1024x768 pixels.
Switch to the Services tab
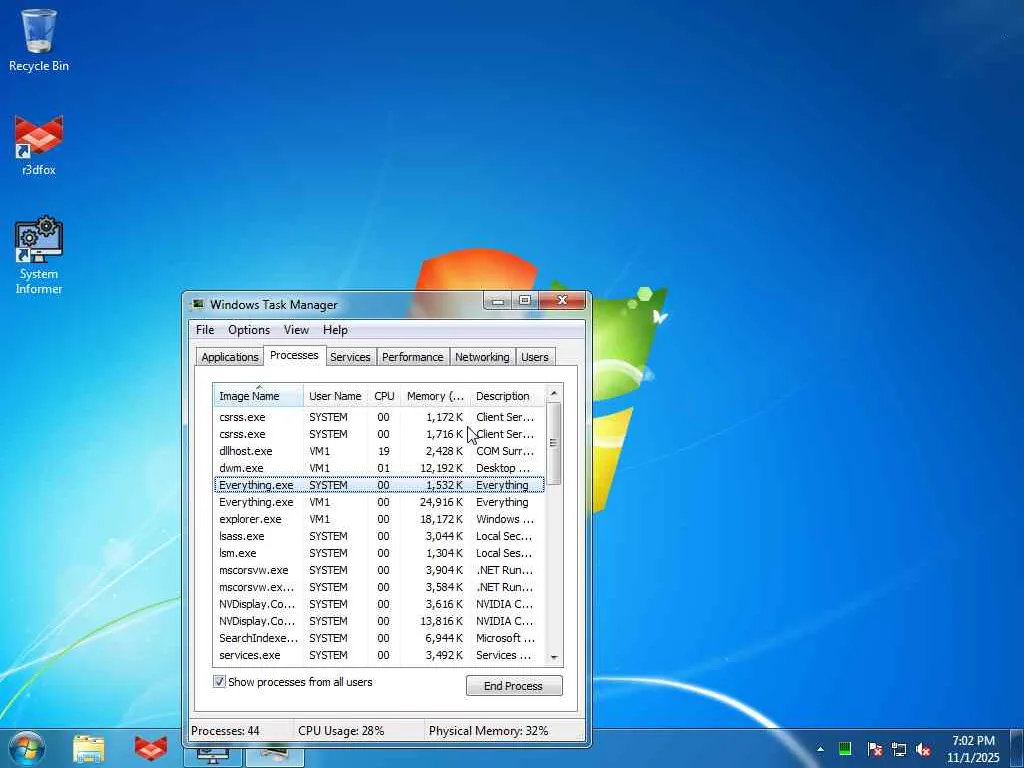(350, 357)
